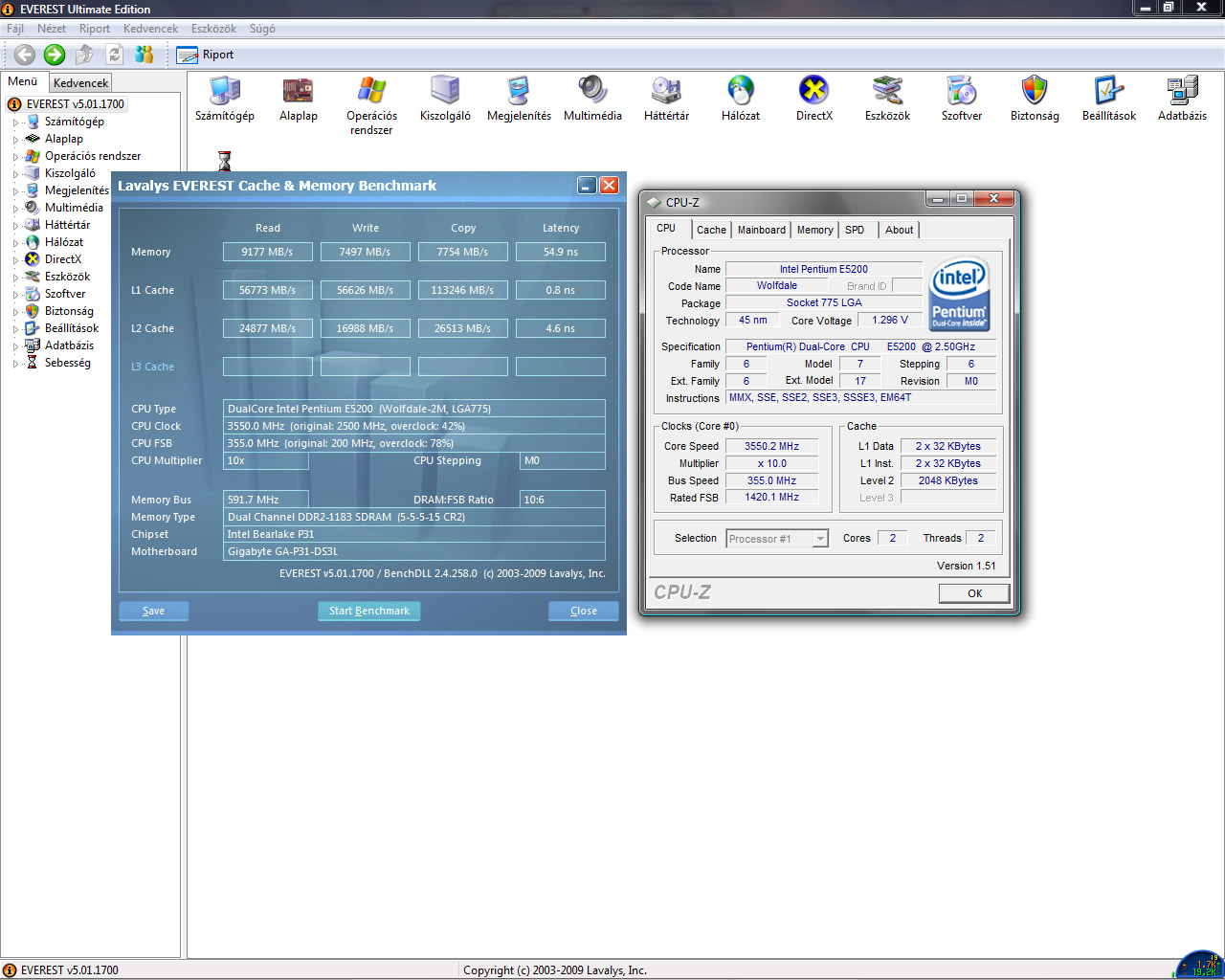Click the Back arrow toolbar icon
The width and height of the screenshot is (1225, 980).
coord(25,55)
